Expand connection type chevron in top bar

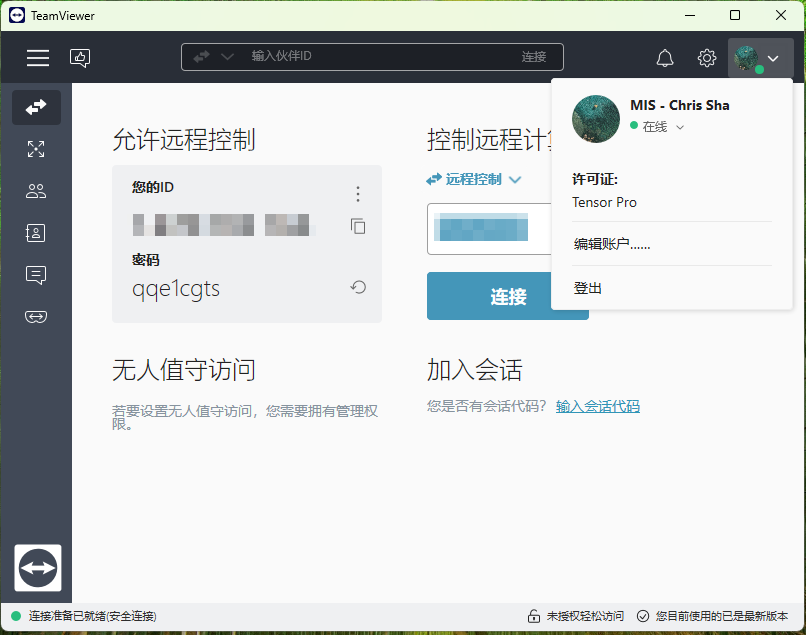pyautogui.click(x=227, y=57)
